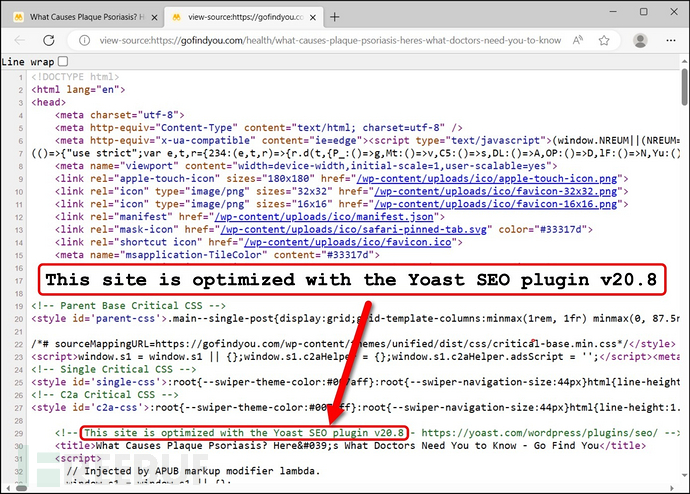Close the 'What Causes Plaque Psoriasis?' tab
The width and height of the screenshot is (690, 494).
154,18
